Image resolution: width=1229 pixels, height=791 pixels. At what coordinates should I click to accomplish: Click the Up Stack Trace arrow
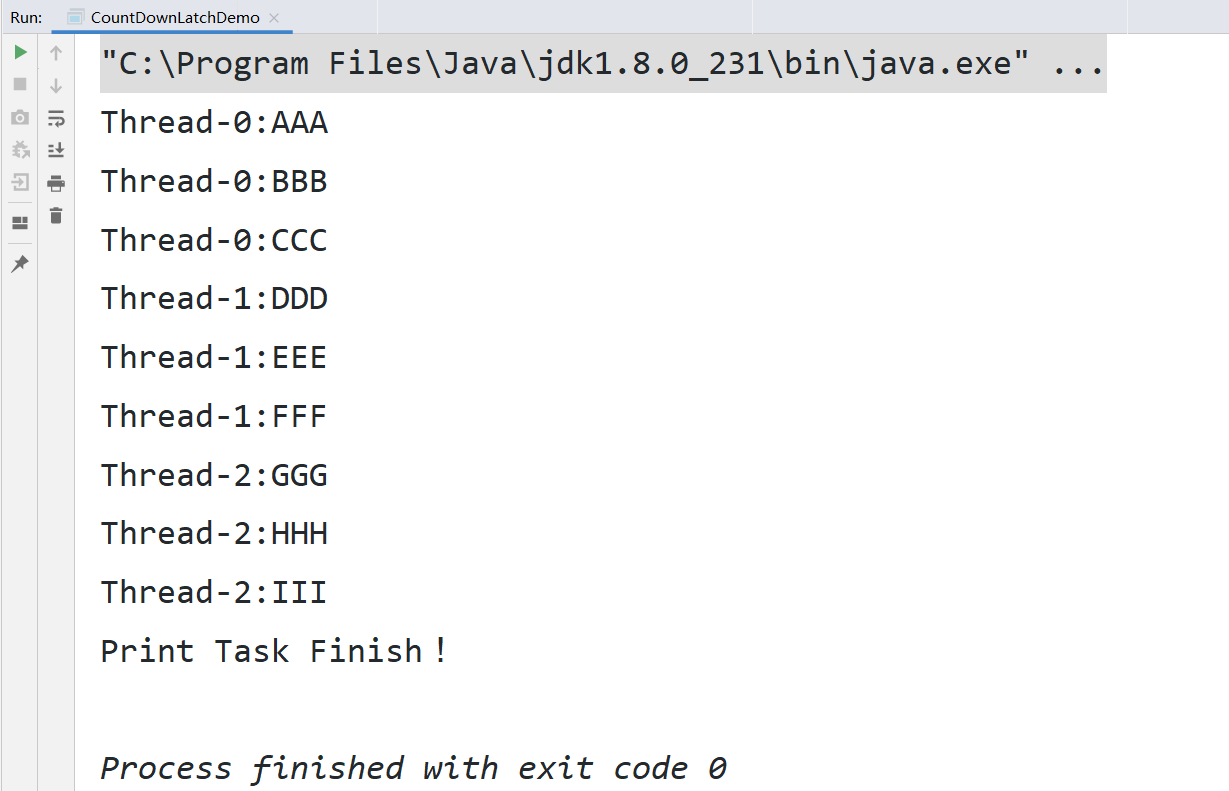pyautogui.click(x=56, y=53)
